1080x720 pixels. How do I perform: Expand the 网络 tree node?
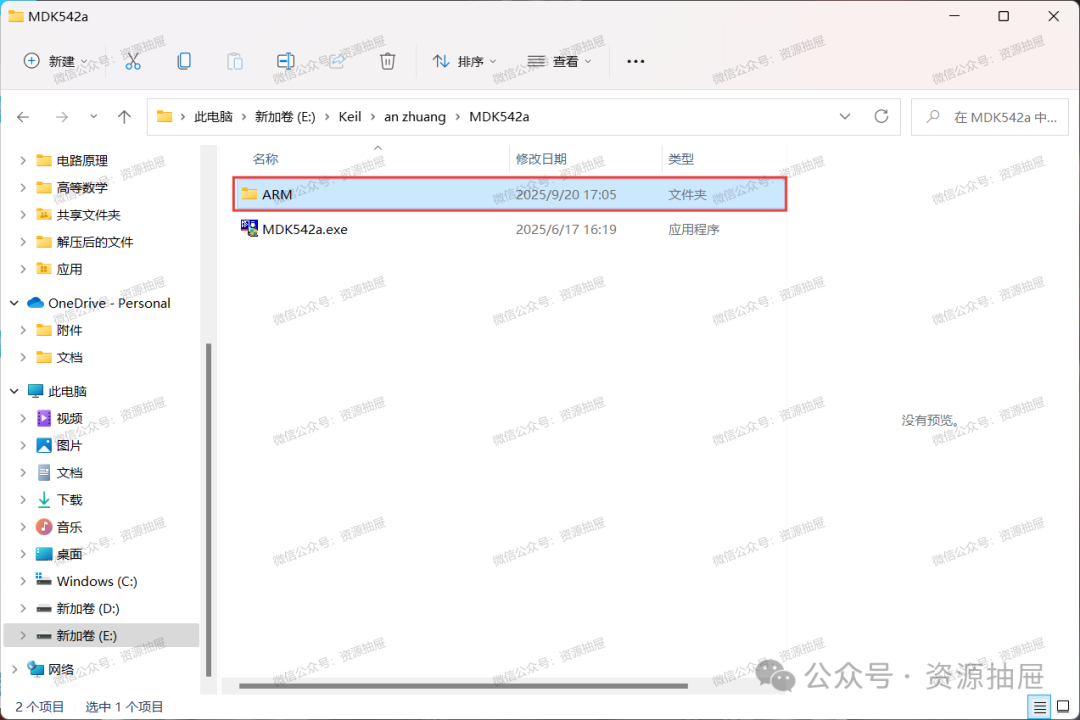(14, 669)
